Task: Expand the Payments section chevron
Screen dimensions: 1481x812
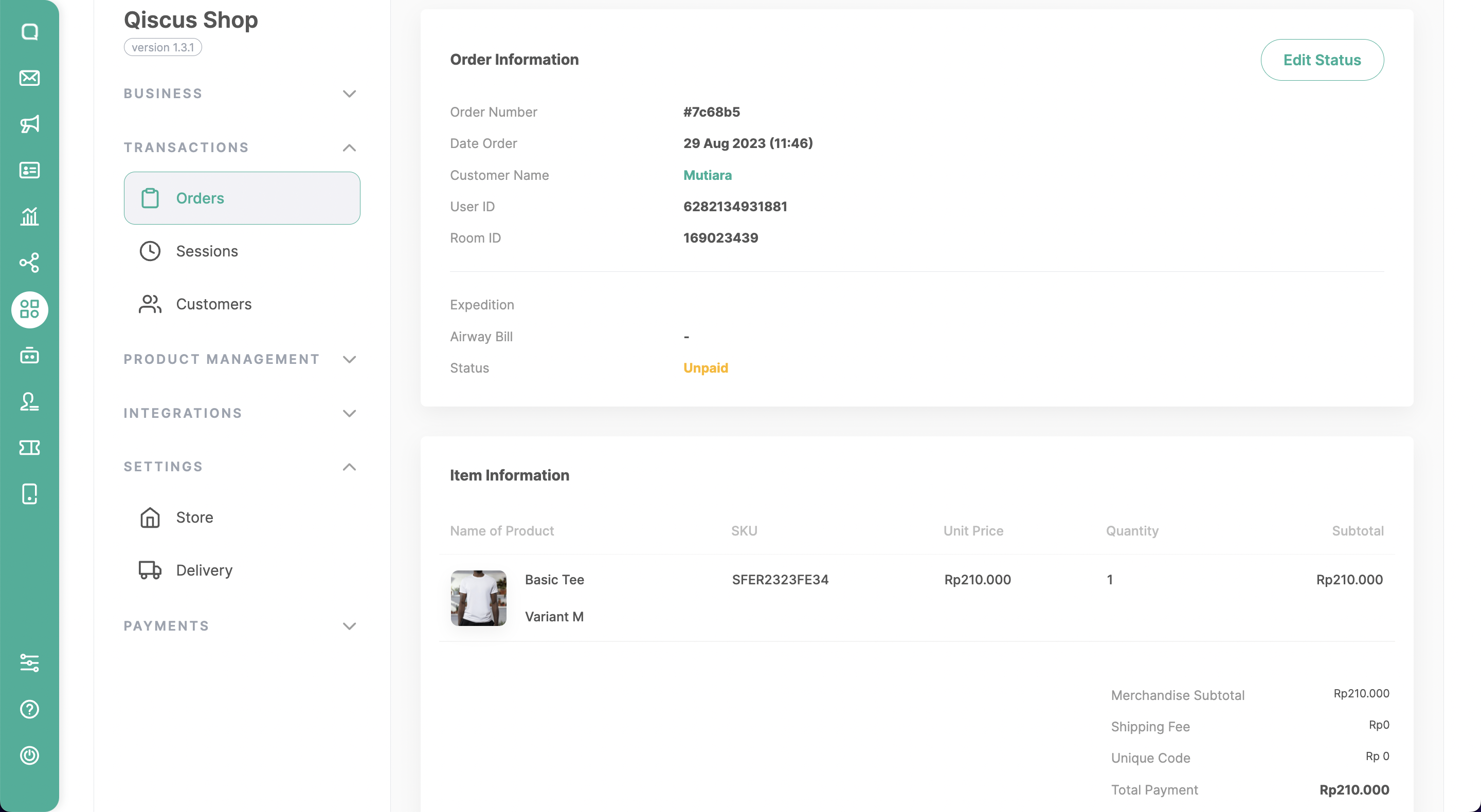Action: click(x=349, y=626)
